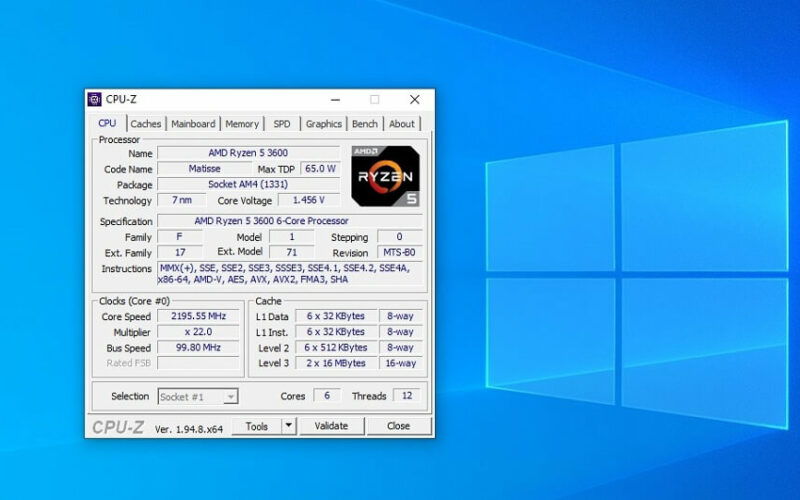Expand the Tools dropdown arrow

click(x=289, y=426)
